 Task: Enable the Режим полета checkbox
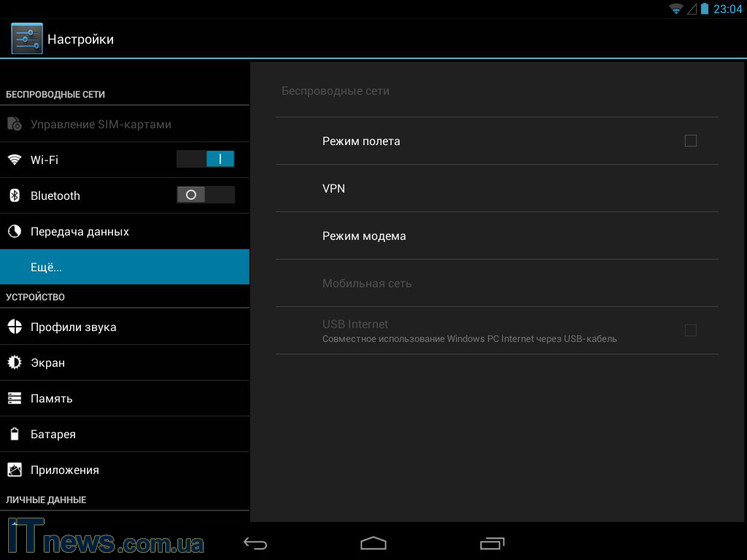(690, 141)
